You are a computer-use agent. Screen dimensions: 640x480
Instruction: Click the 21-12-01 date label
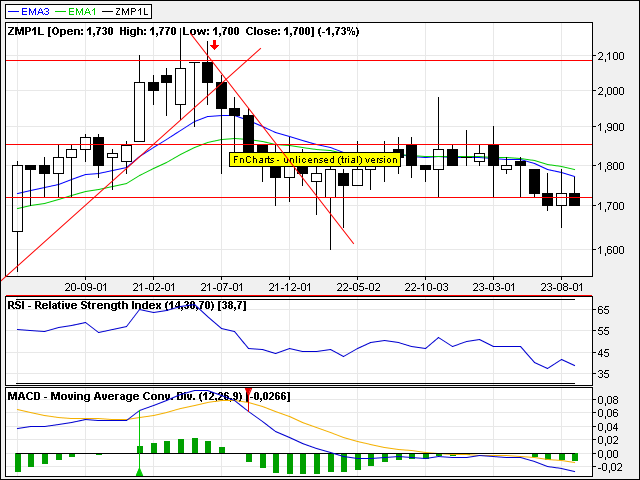[x=290, y=287]
